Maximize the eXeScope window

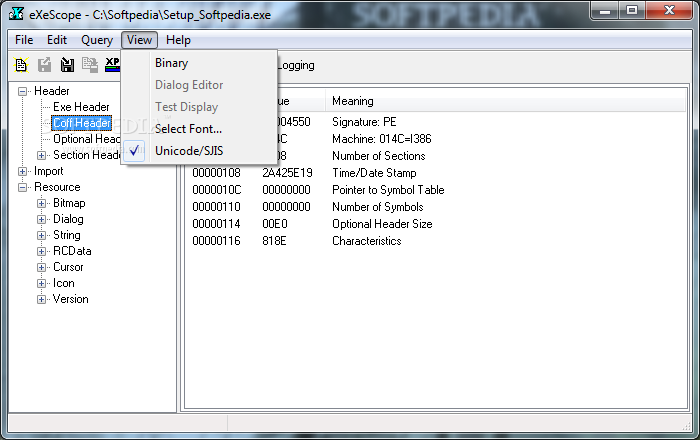tap(632, 10)
